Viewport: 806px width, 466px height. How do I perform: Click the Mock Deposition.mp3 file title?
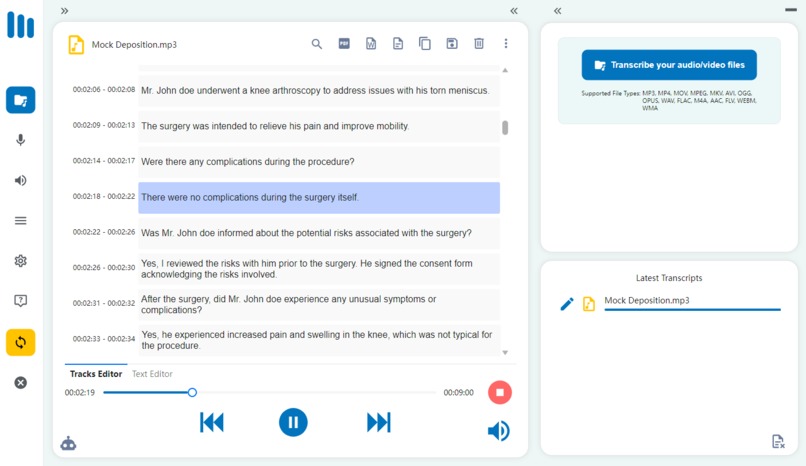[x=134, y=45]
